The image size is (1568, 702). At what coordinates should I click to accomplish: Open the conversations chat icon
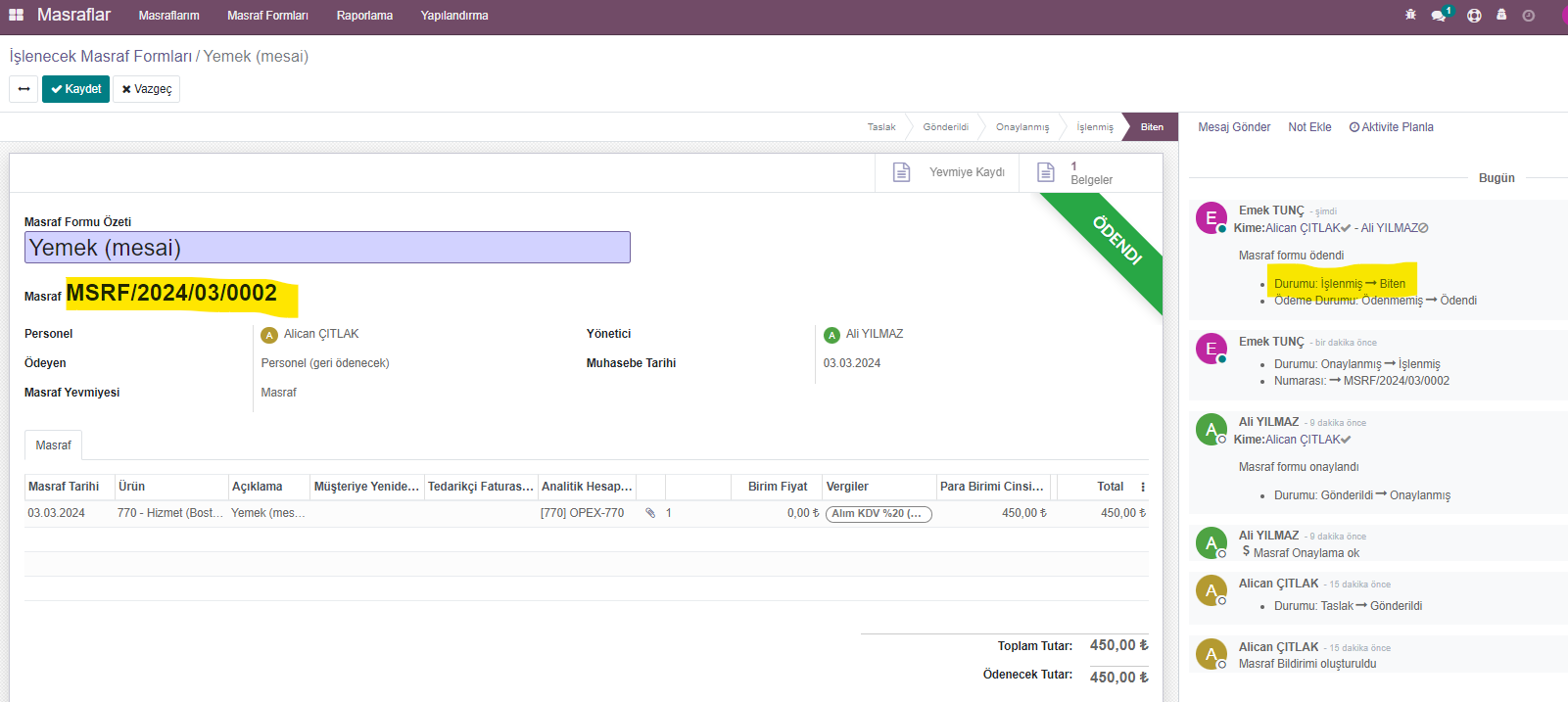[1439, 16]
